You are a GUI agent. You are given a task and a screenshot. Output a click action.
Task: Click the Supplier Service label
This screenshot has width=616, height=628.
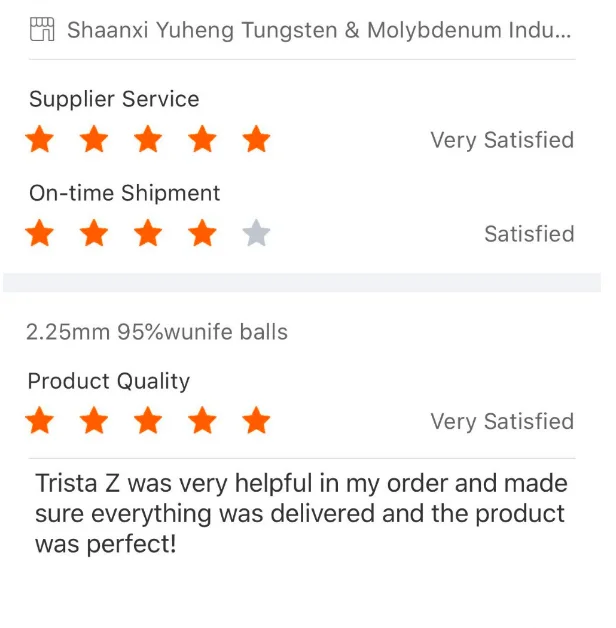114,99
